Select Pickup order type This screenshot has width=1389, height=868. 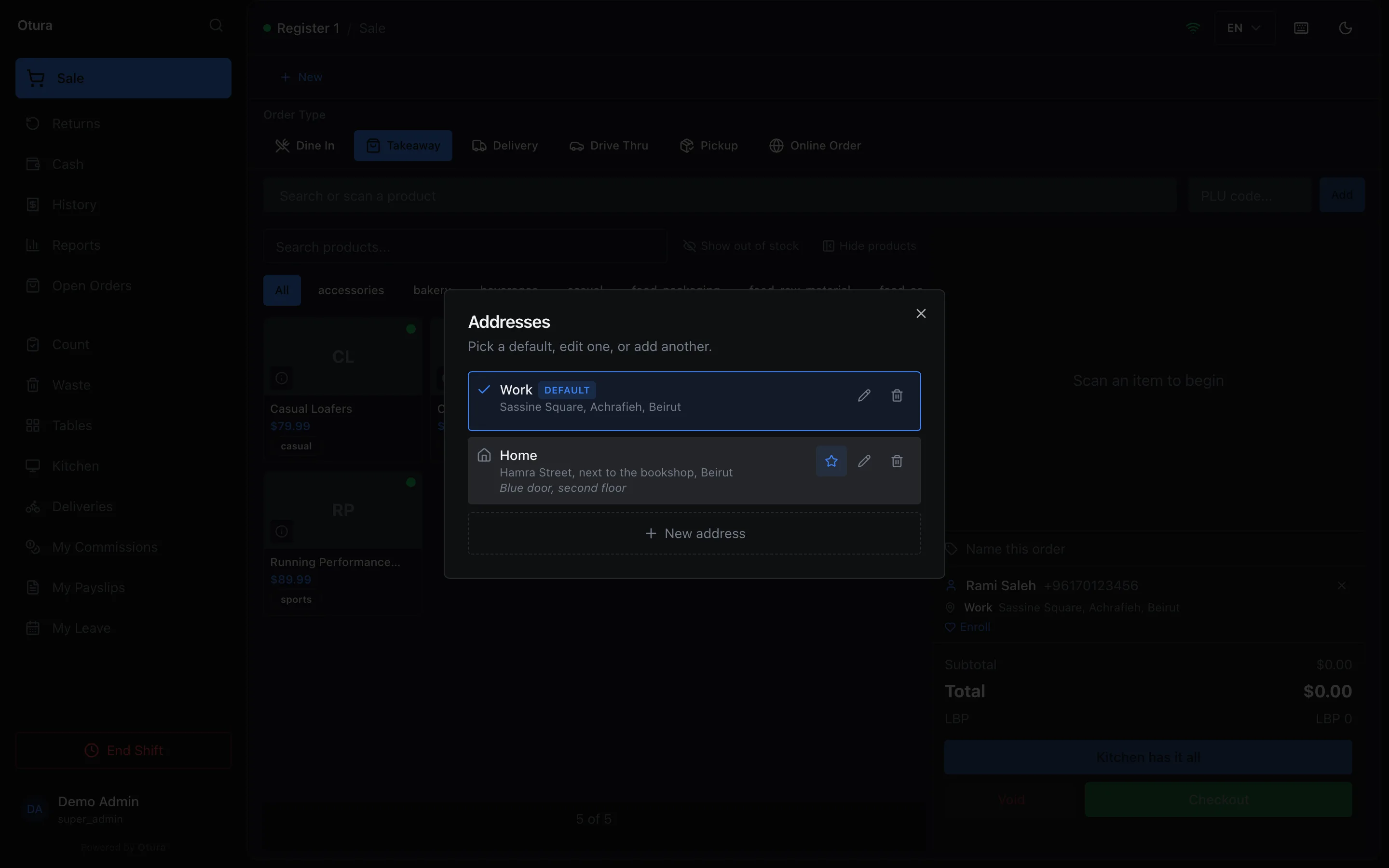708,146
